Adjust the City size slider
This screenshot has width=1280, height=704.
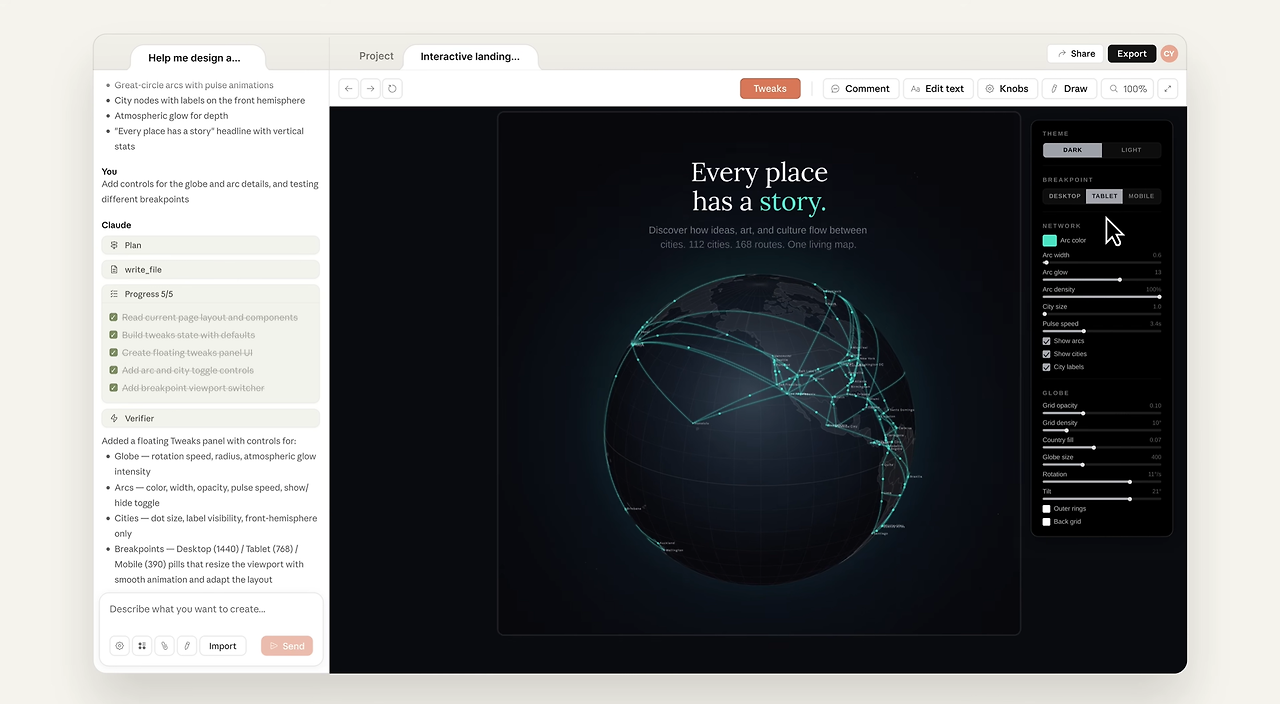tap(1102, 314)
